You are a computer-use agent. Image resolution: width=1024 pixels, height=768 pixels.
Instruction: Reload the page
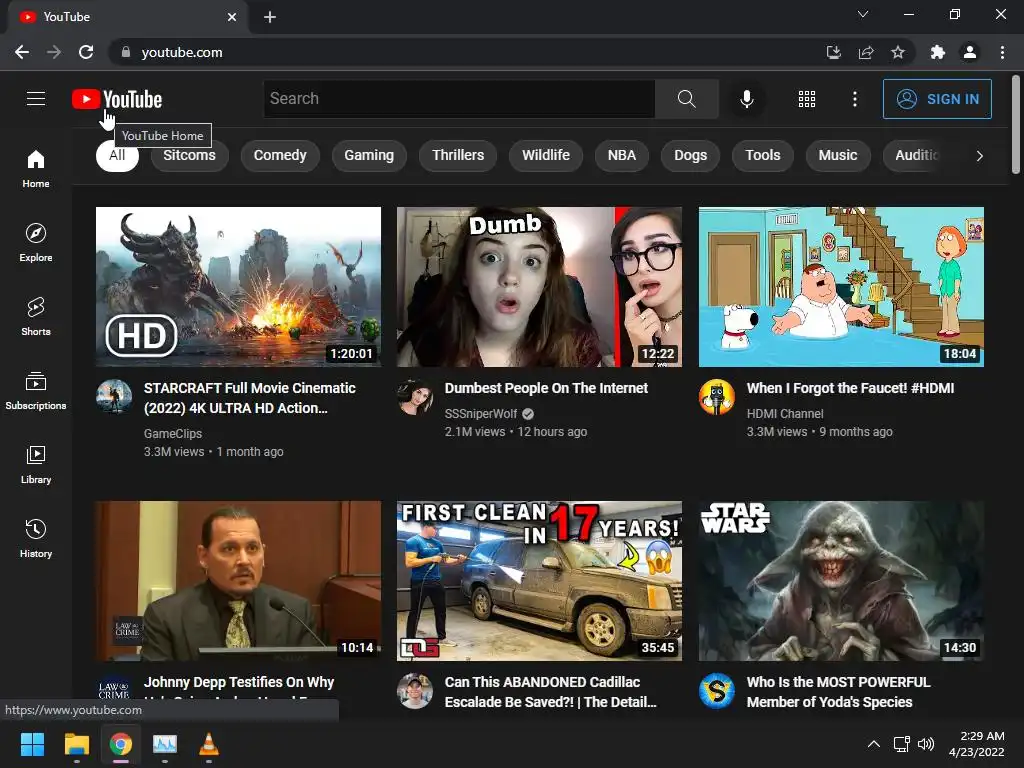coord(86,52)
